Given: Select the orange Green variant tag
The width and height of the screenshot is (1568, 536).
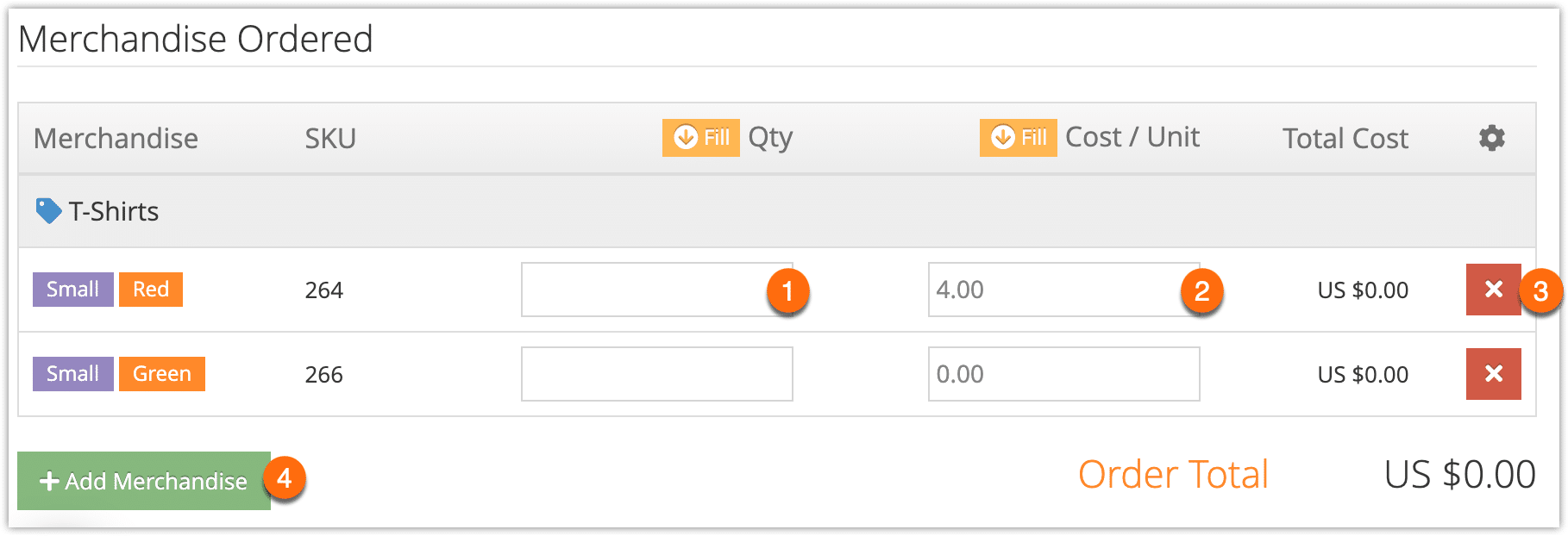Looking at the screenshot, I should coord(162,374).
